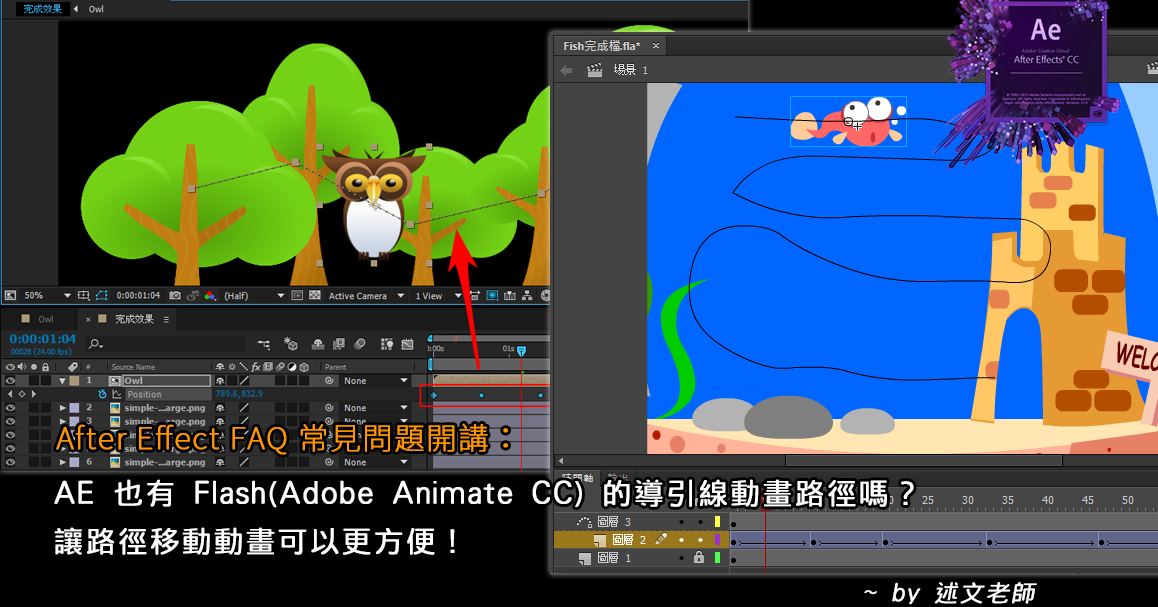The height and width of the screenshot is (607, 1158).
Task: Click the timecode 0:00:01:04 in viewer bar
Action: (x=138, y=295)
